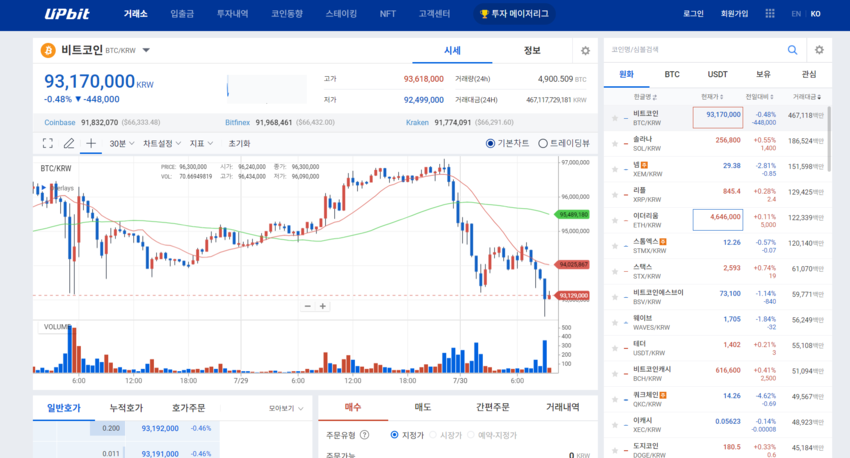Click the 93,192,000 order book price

click(x=160, y=428)
